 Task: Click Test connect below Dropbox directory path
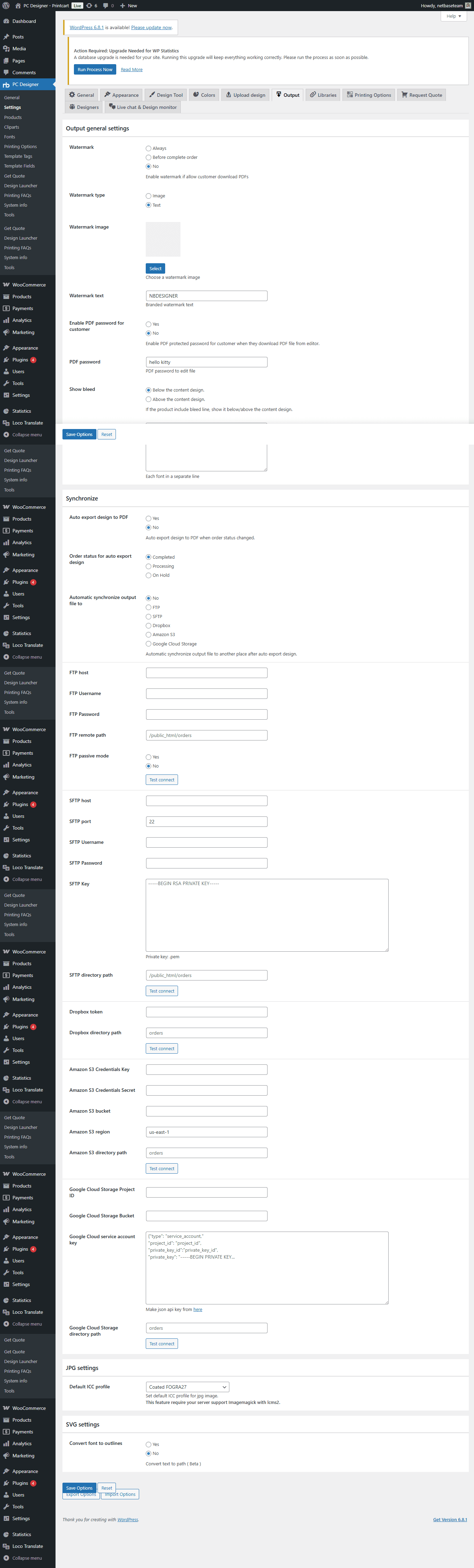[x=162, y=1049]
